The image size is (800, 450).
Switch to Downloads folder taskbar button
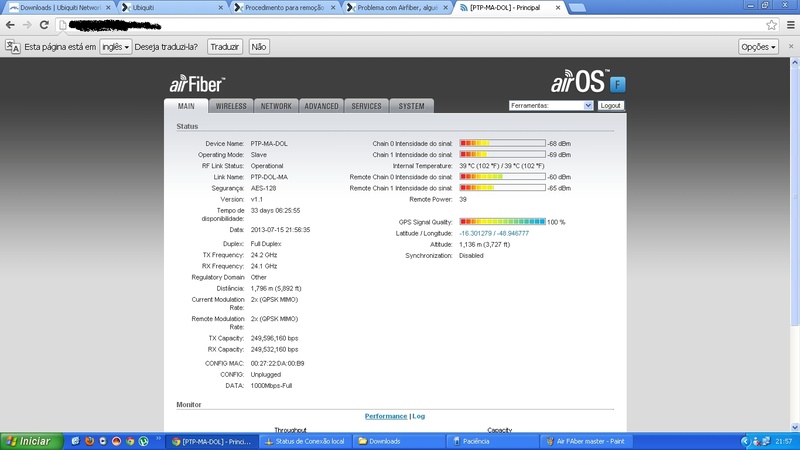[x=398, y=441]
